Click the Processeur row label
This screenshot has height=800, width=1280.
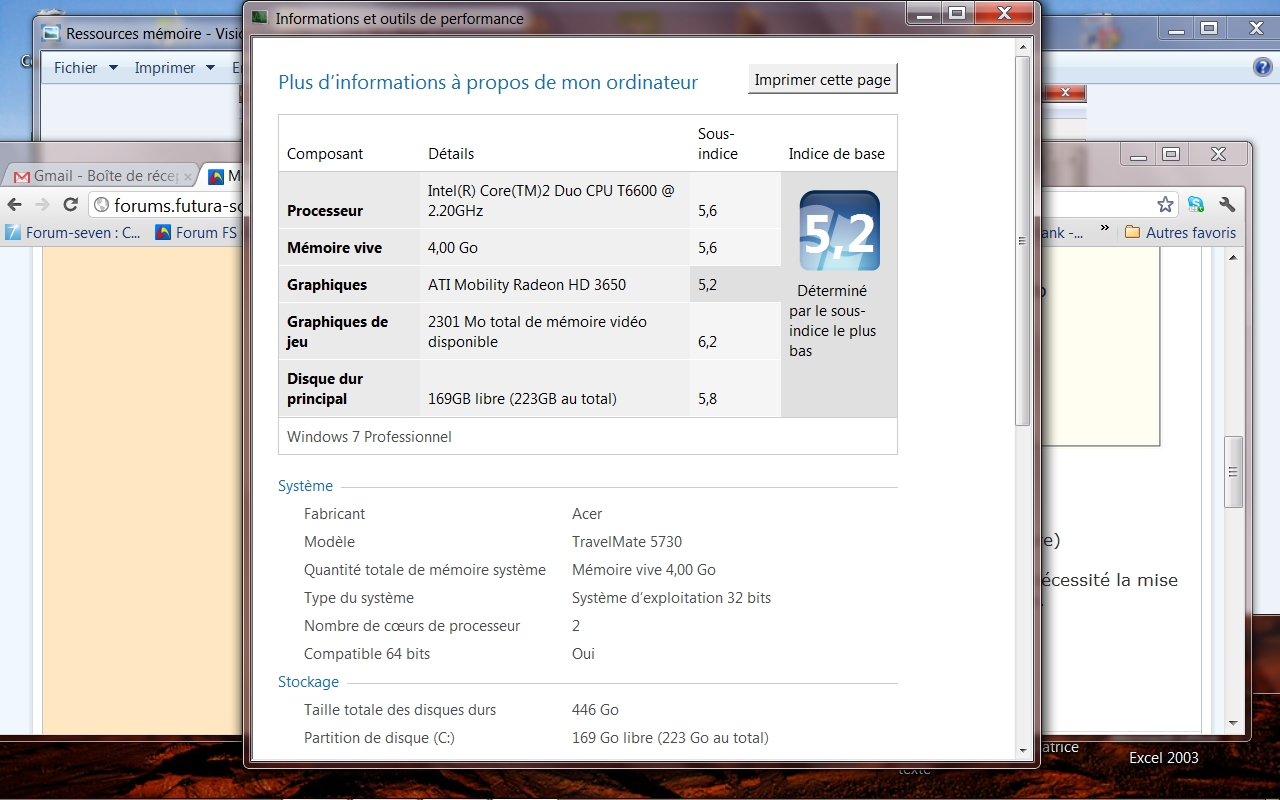pyautogui.click(x=325, y=211)
